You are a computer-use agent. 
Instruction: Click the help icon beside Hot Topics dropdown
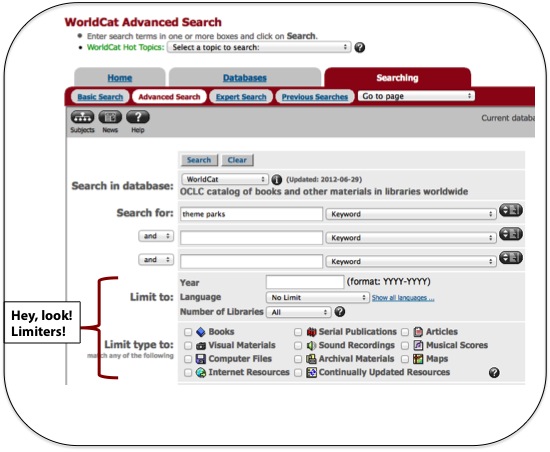360,47
